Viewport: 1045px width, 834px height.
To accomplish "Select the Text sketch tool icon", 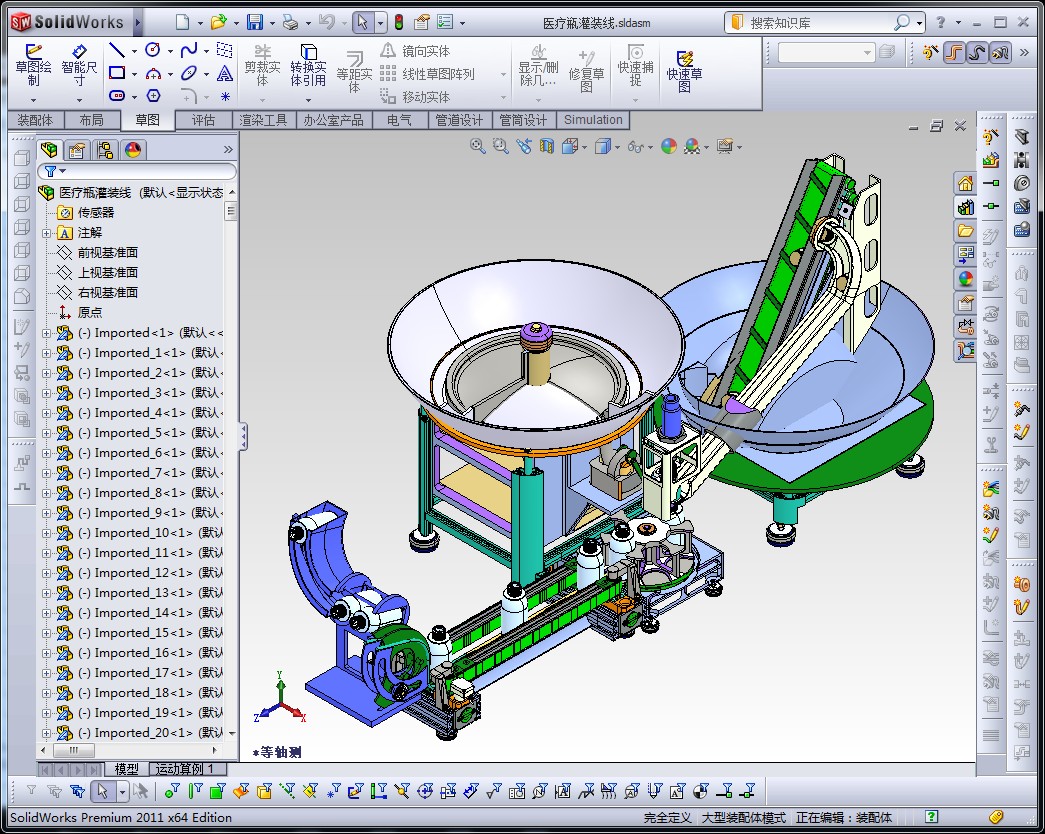I will (225, 73).
